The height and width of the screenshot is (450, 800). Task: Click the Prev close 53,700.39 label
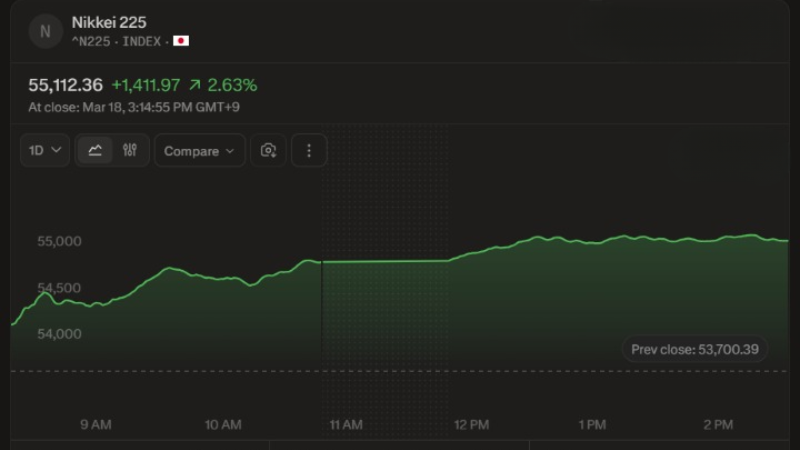(x=695, y=349)
